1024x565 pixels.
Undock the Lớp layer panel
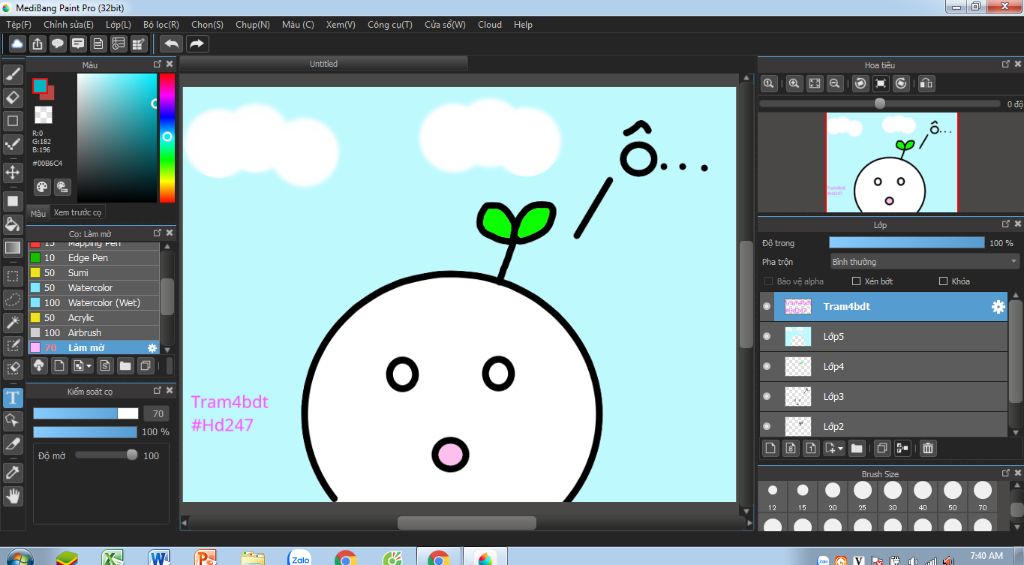tap(1005, 224)
